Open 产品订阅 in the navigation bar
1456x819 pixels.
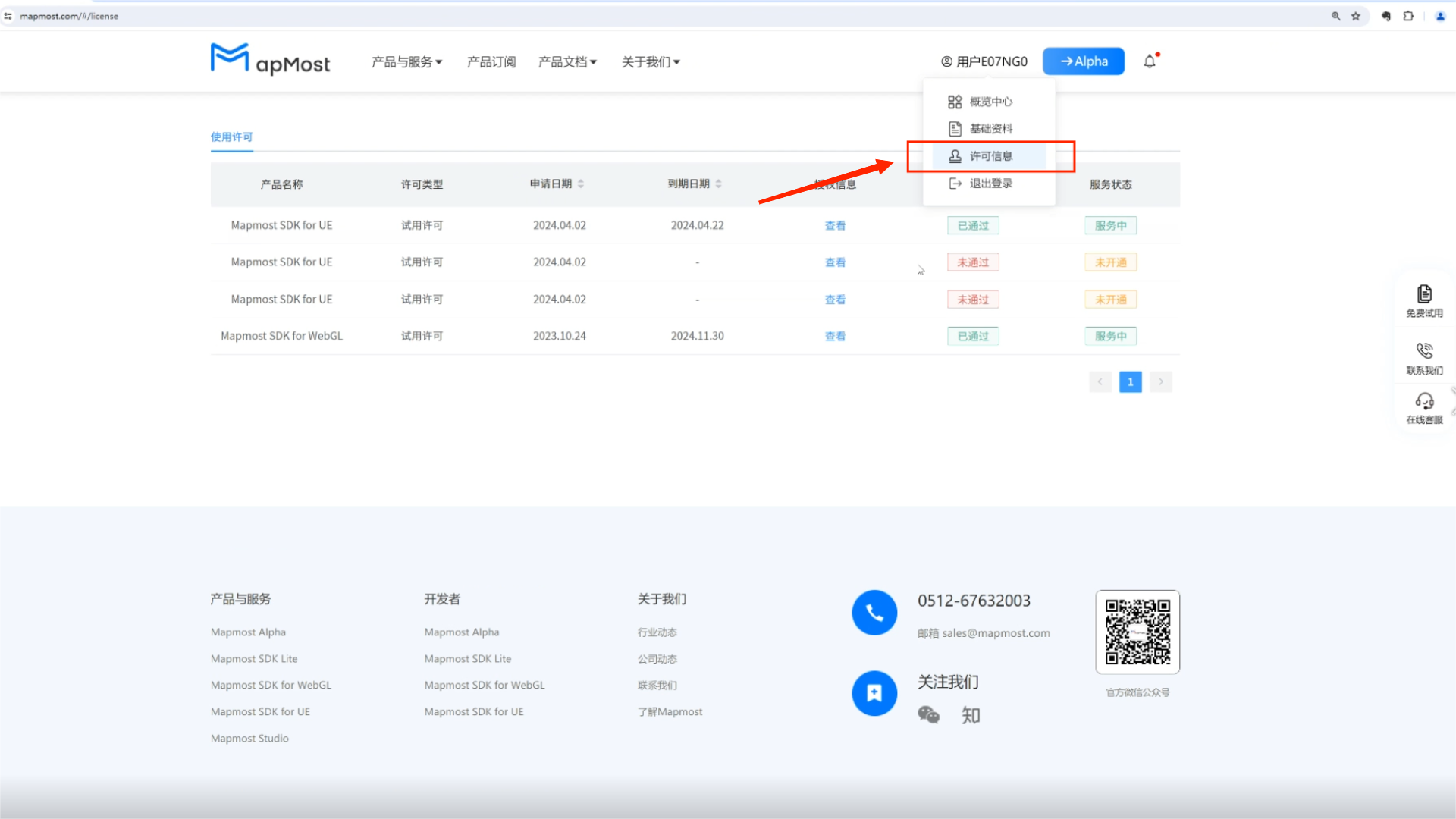(491, 62)
